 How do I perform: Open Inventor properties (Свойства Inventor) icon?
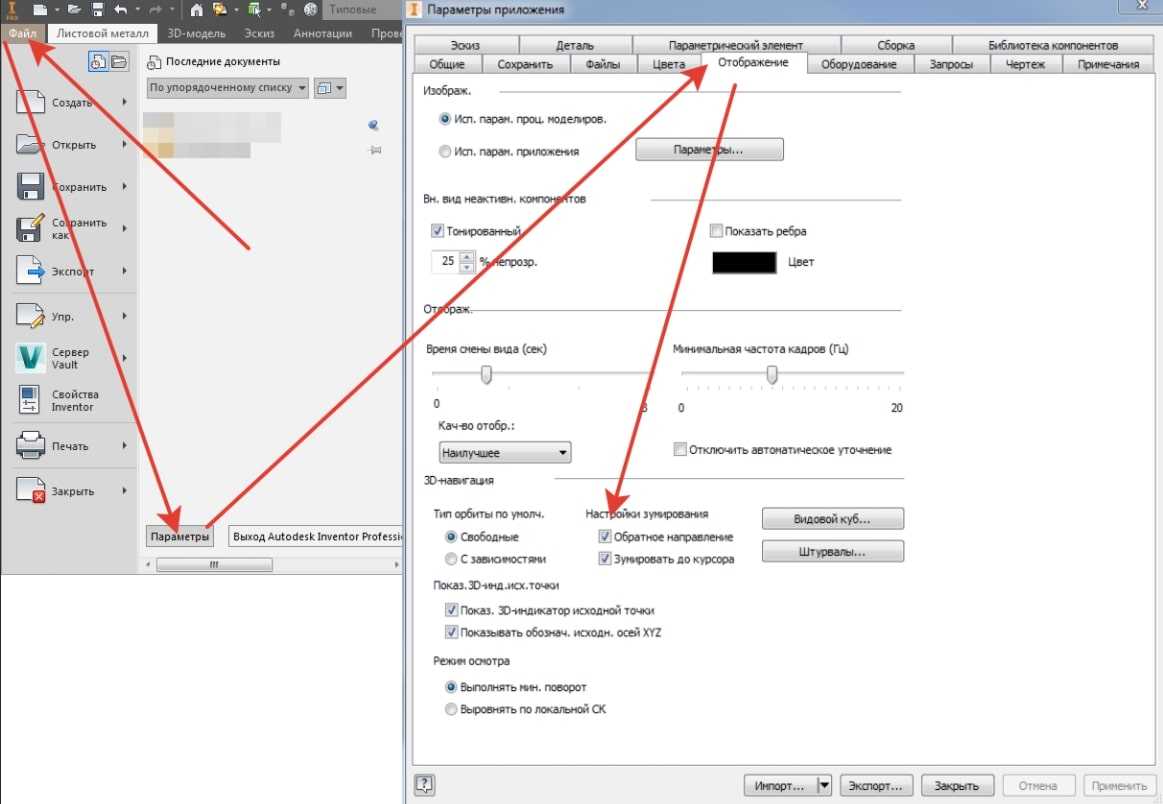(x=31, y=400)
